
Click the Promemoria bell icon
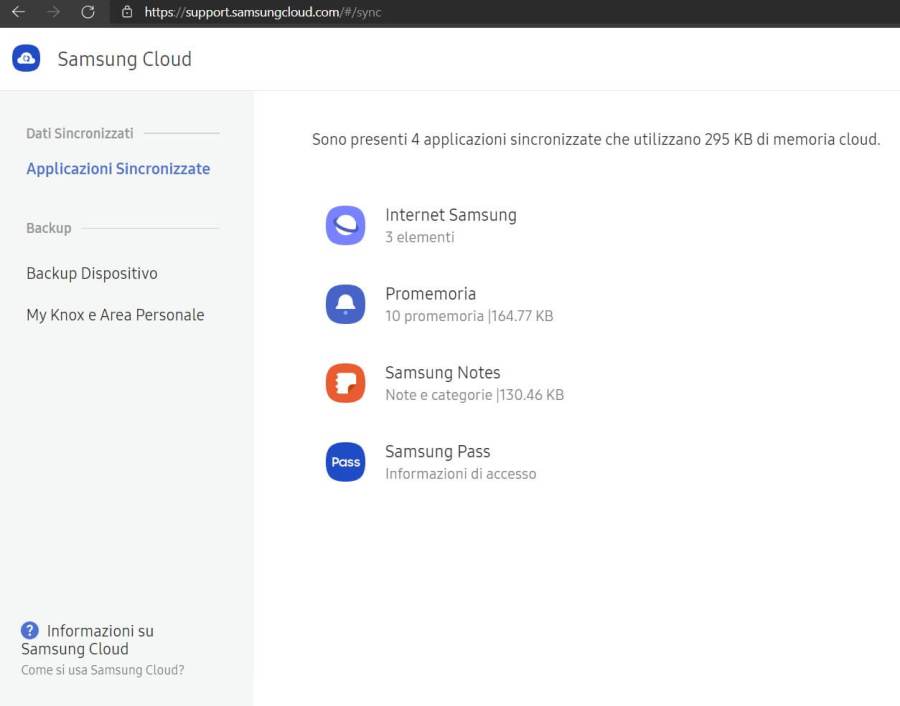coord(345,304)
